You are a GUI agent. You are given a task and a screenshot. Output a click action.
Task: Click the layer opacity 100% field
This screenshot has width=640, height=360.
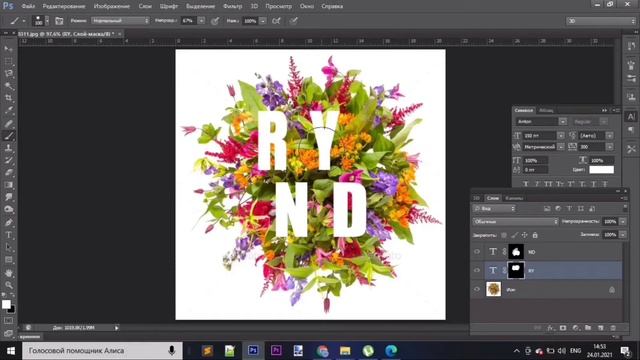click(x=610, y=221)
